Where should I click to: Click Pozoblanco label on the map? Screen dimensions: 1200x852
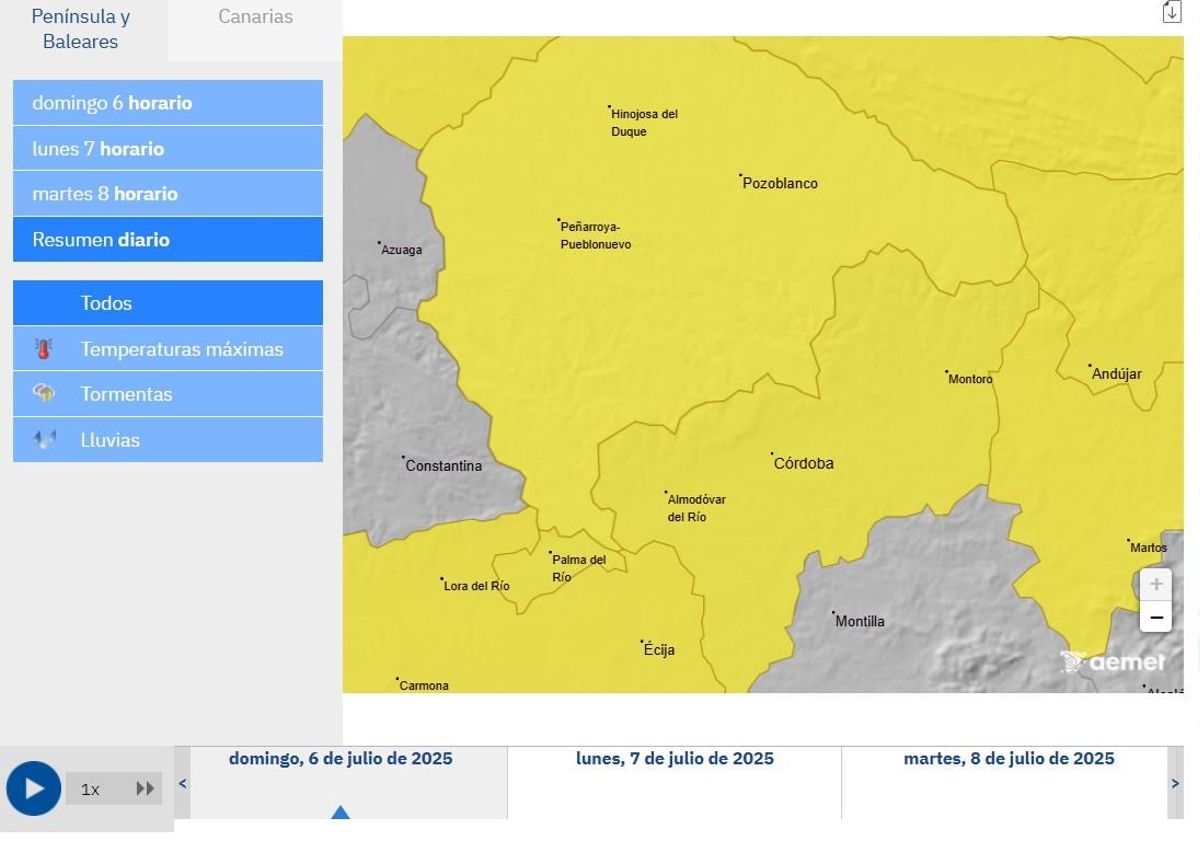(x=780, y=184)
